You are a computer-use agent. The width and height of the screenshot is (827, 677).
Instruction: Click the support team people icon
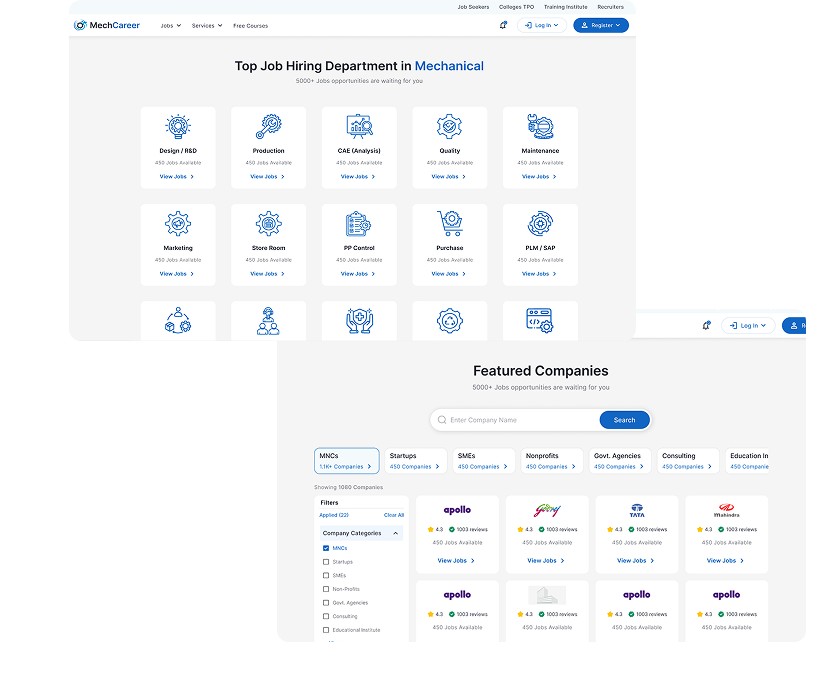[268, 321]
